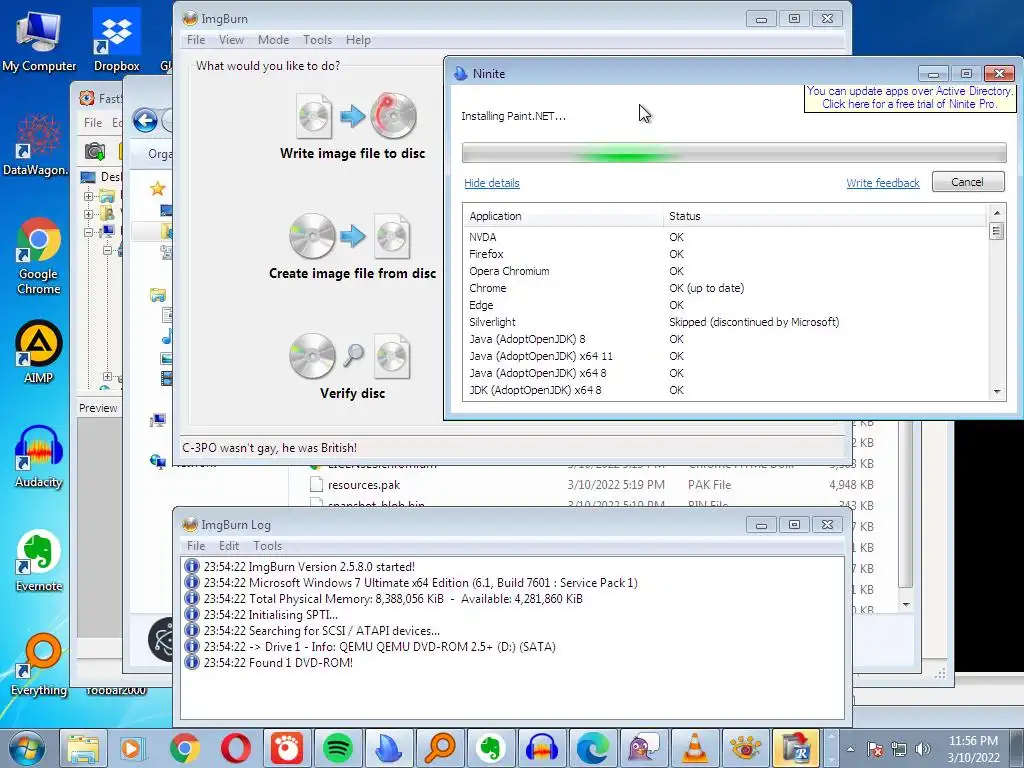
Task: Open Windows Media Player taskbar icon
Action: [131, 748]
